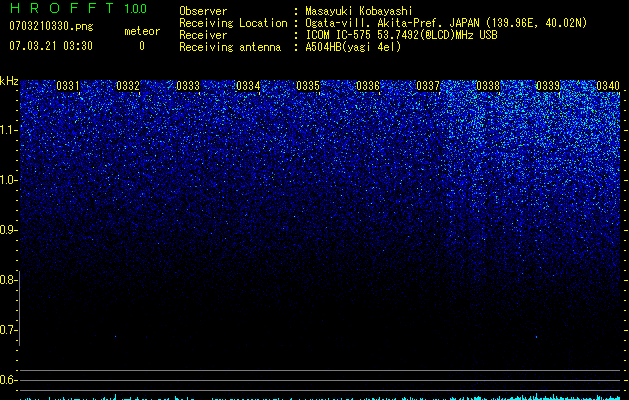Click the 0333 time marker
The height and width of the screenshot is (400, 629).
pos(188,86)
